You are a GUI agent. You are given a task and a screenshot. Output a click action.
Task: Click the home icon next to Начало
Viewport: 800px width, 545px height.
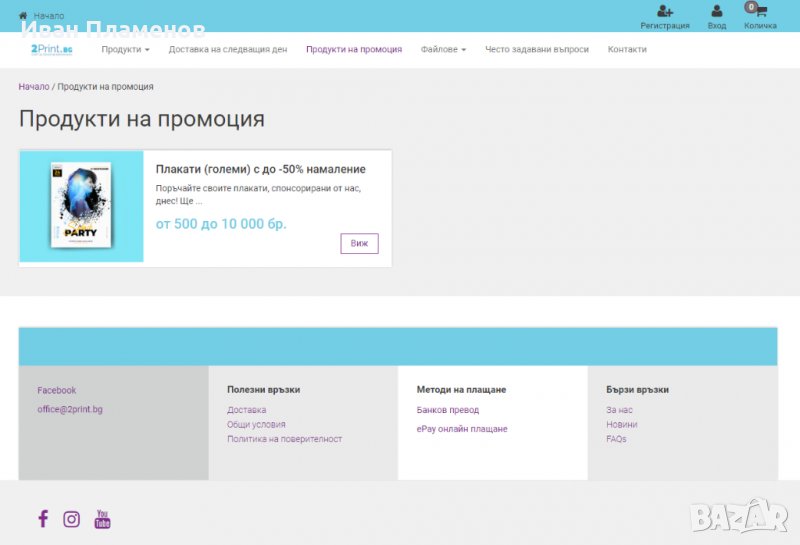pyautogui.click(x=23, y=16)
